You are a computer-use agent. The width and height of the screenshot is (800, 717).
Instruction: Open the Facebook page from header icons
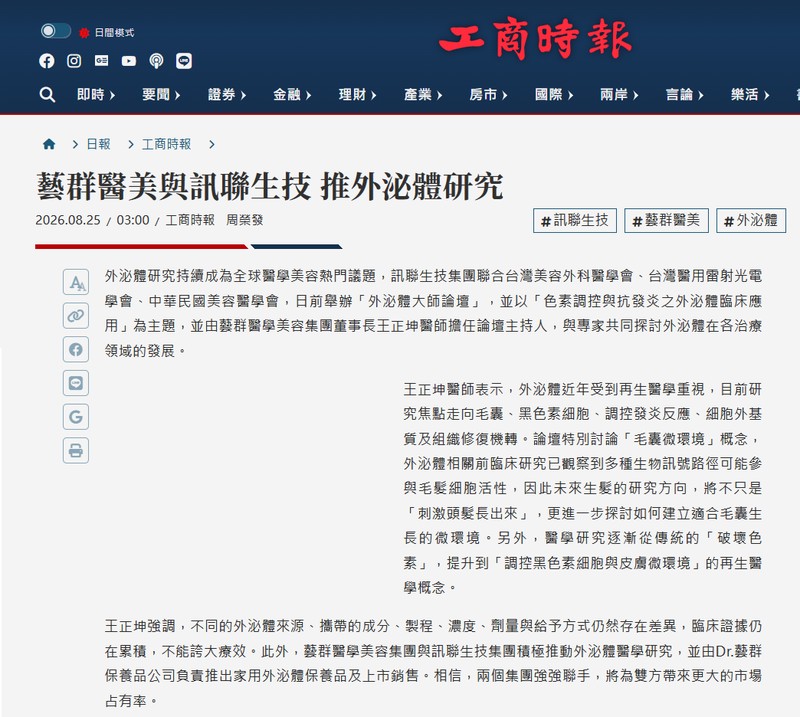pyautogui.click(x=46, y=61)
